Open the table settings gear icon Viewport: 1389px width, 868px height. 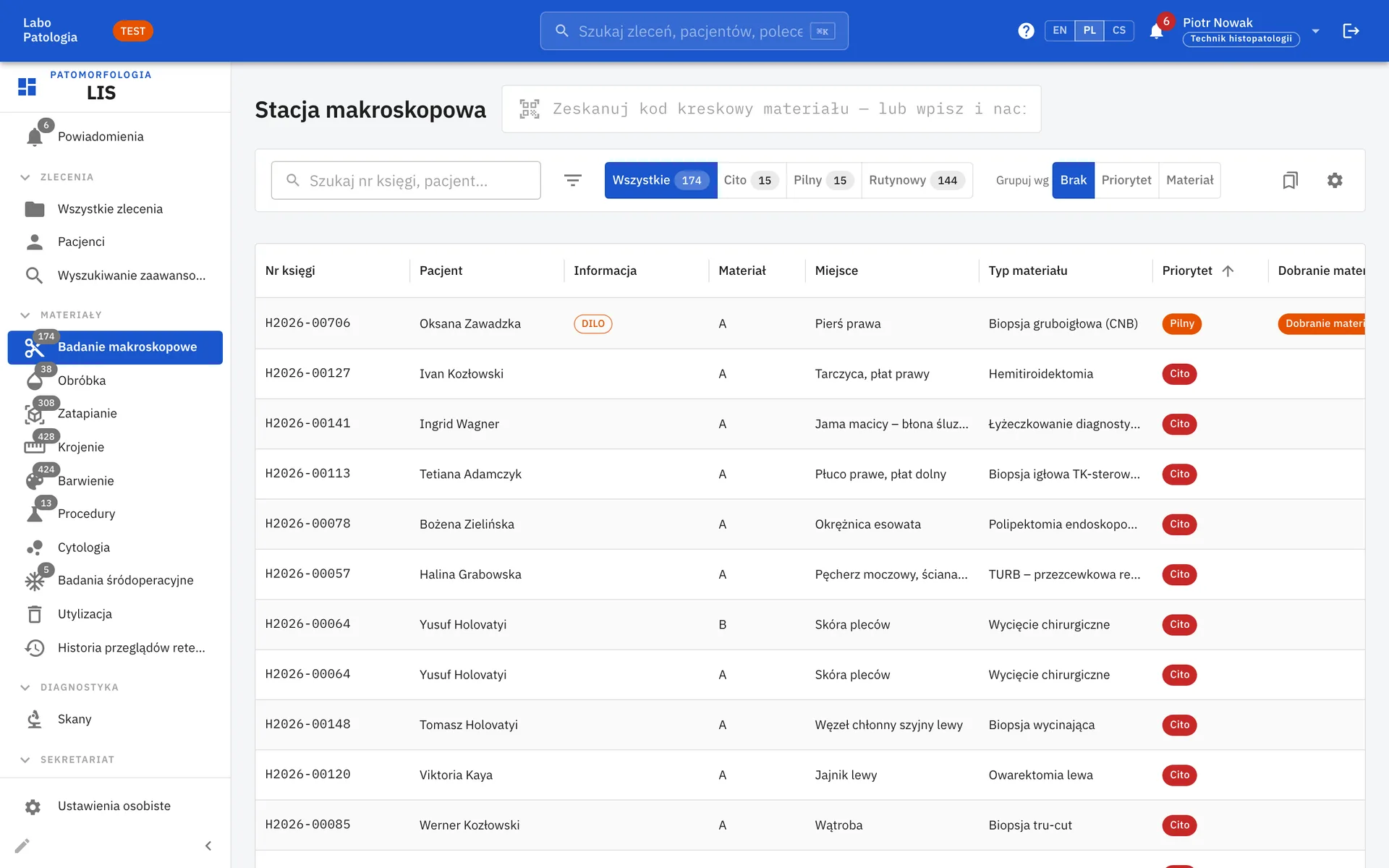tap(1335, 180)
